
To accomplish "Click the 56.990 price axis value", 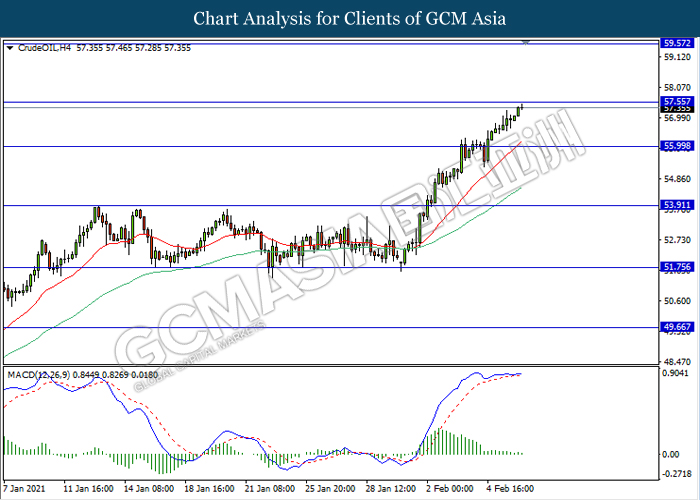I will (x=677, y=118).
